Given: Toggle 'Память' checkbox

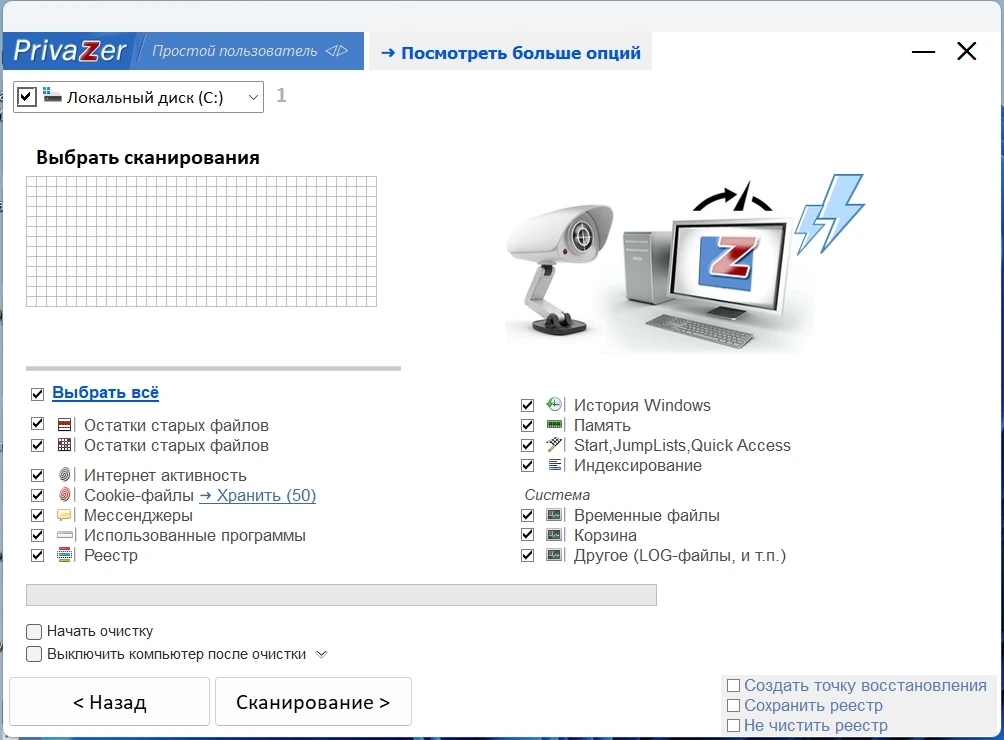Looking at the screenshot, I should coord(528,425).
